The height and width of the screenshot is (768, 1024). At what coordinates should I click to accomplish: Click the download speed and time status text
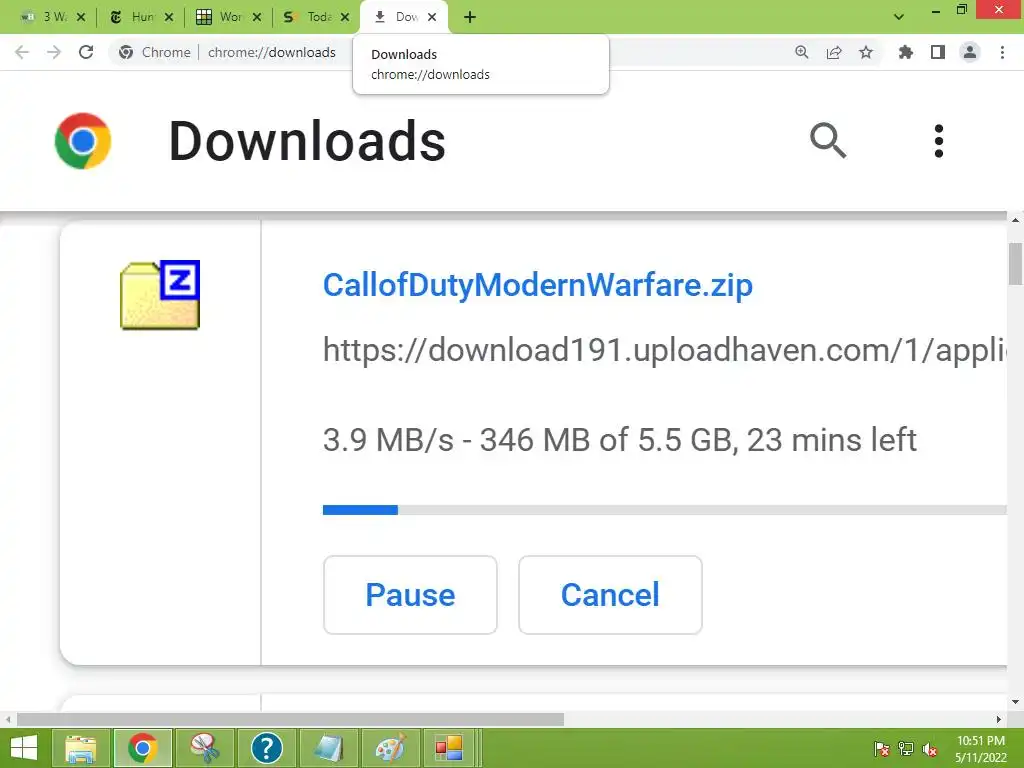pos(620,440)
